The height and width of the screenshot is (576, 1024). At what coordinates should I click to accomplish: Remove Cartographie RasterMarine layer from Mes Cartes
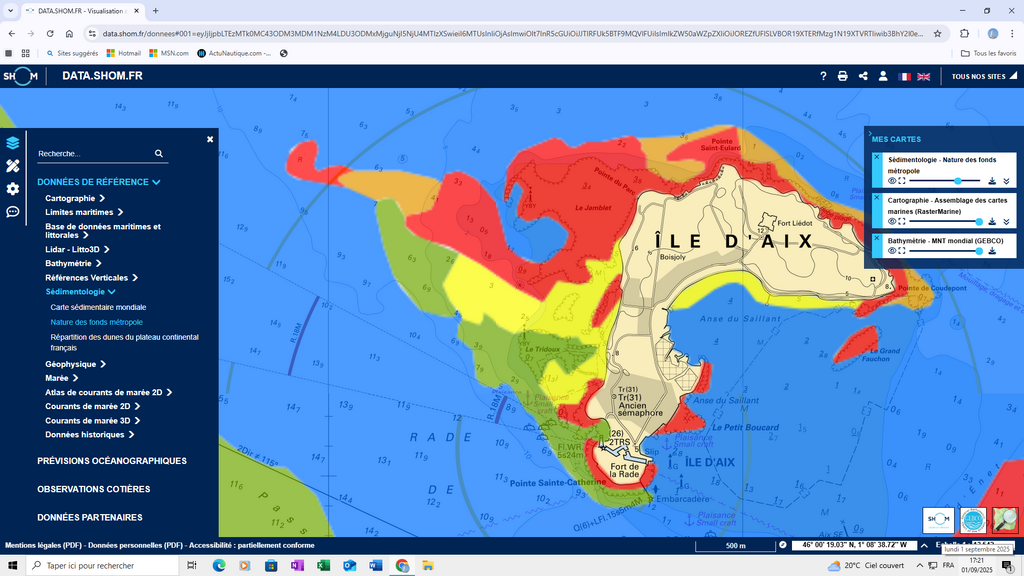tap(876, 198)
